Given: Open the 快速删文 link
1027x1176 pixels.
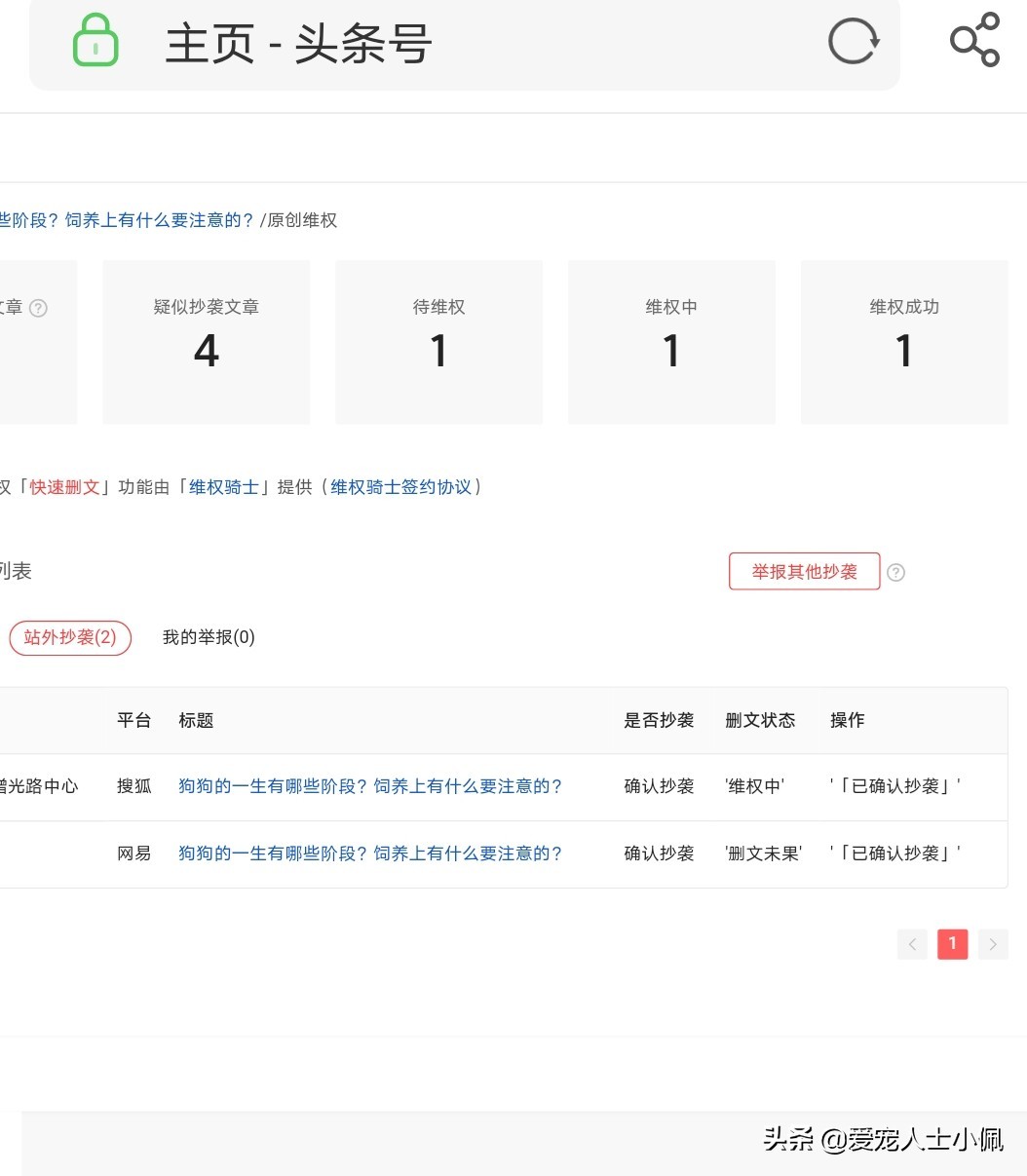Looking at the screenshot, I should point(64,486).
